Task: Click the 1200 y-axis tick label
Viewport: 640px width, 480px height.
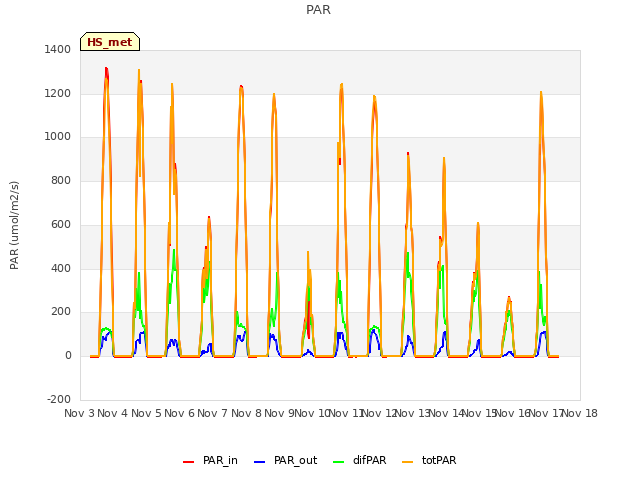Action: pyautogui.click(x=58, y=93)
